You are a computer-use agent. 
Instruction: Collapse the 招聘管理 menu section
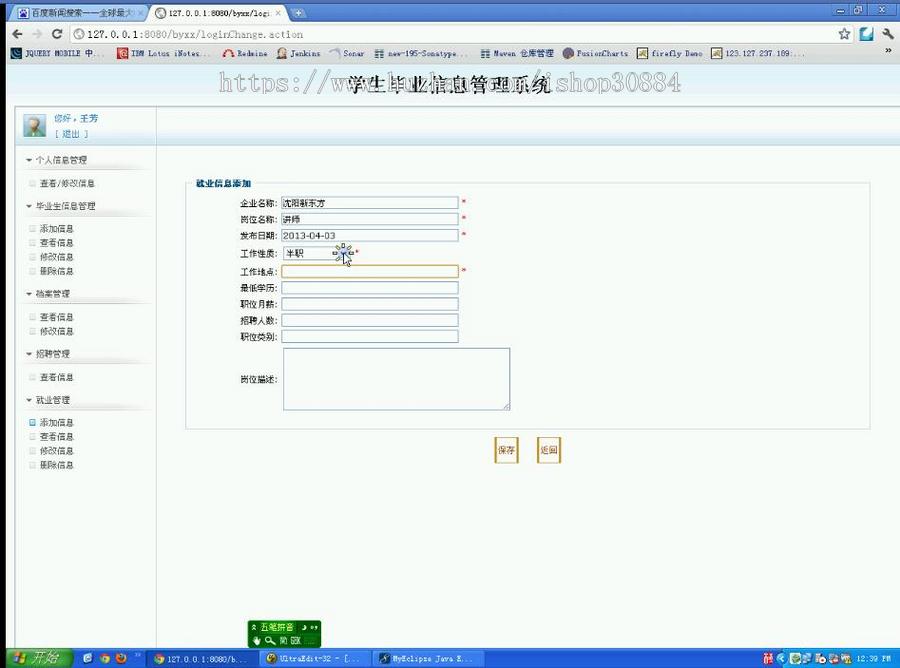(x=48, y=354)
